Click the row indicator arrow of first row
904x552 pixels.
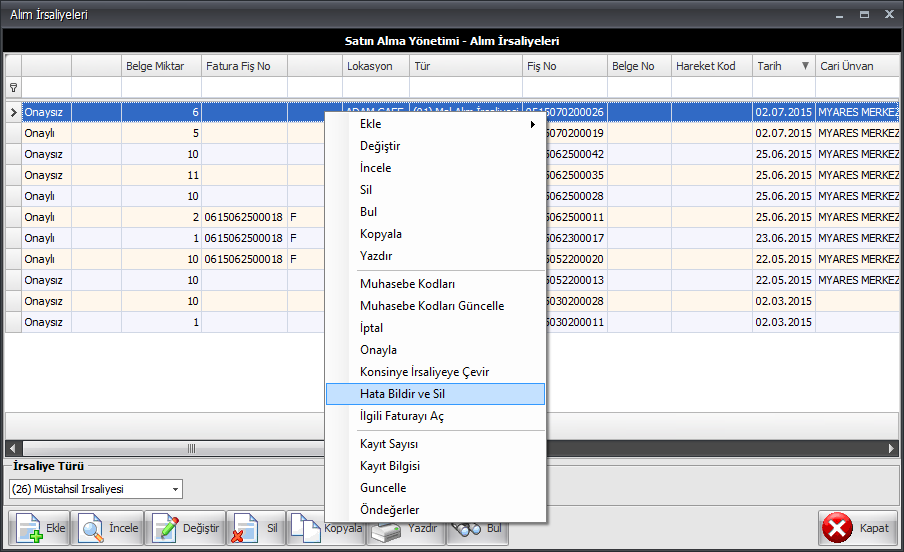tap(13, 113)
